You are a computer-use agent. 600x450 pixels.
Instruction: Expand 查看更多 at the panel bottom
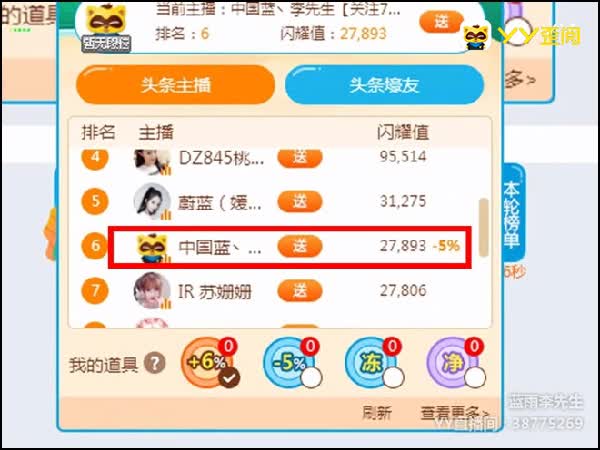pyautogui.click(x=455, y=413)
